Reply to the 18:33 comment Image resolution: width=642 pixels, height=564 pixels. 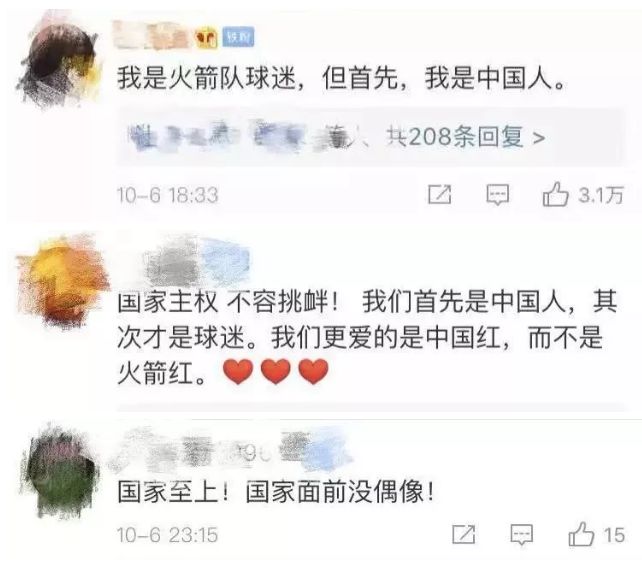[x=497, y=194]
